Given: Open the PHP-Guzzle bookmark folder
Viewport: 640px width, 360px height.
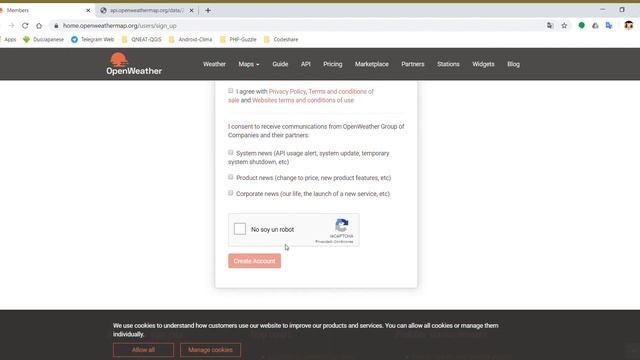Looking at the screenshot, I should click(x=238, y=40).
